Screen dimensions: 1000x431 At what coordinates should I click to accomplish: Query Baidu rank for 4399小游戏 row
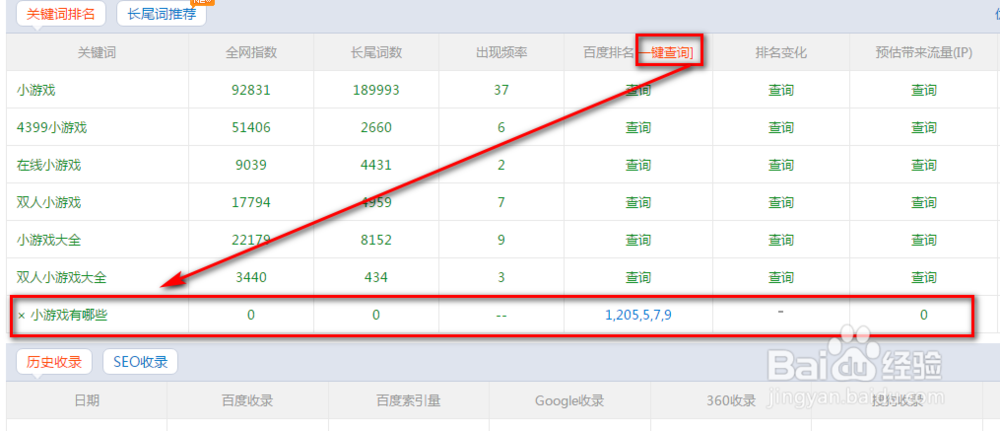pyautogui.click(x=638, y=128)
